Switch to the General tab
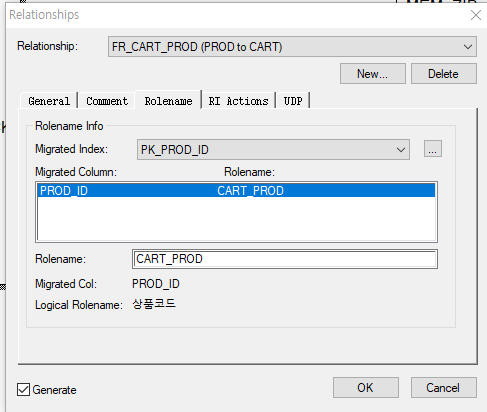The width and height of the screenshot is (487, 412). [x=49, y=101]
